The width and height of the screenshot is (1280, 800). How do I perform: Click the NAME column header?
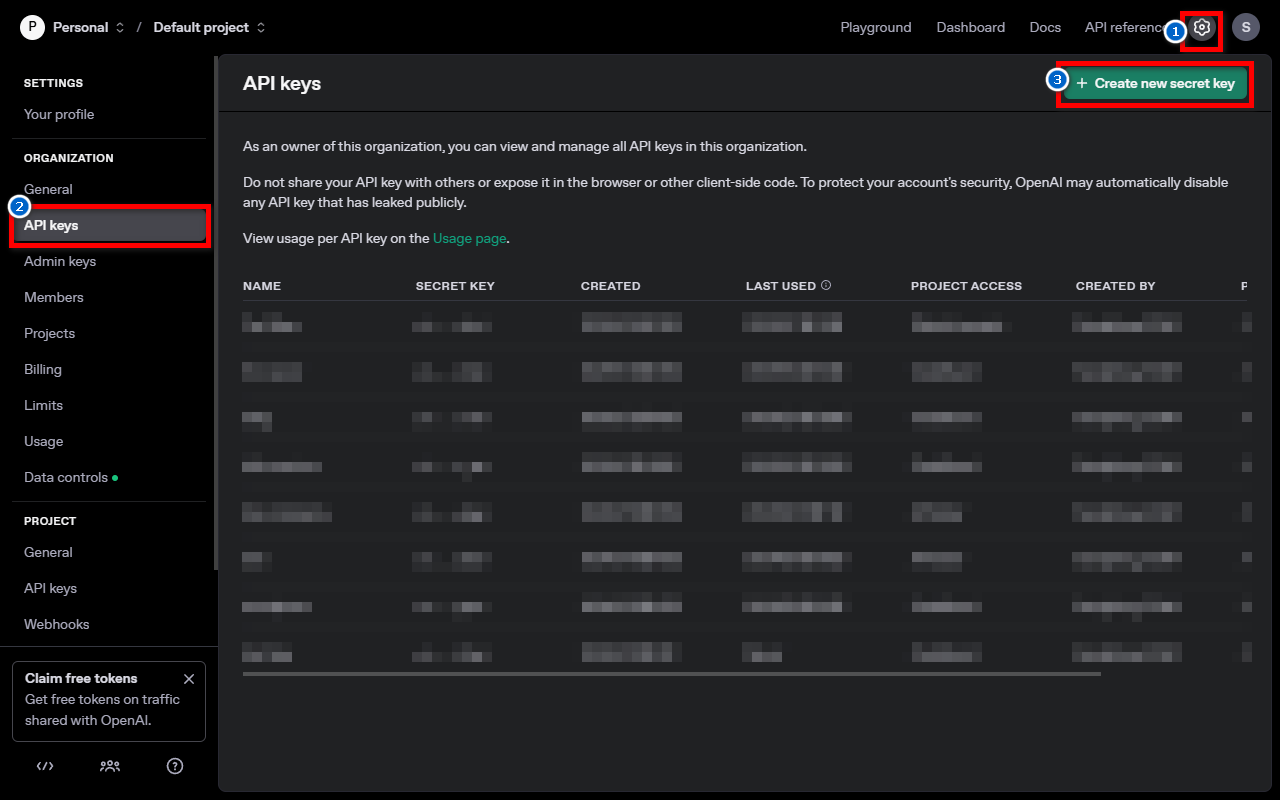262,286
